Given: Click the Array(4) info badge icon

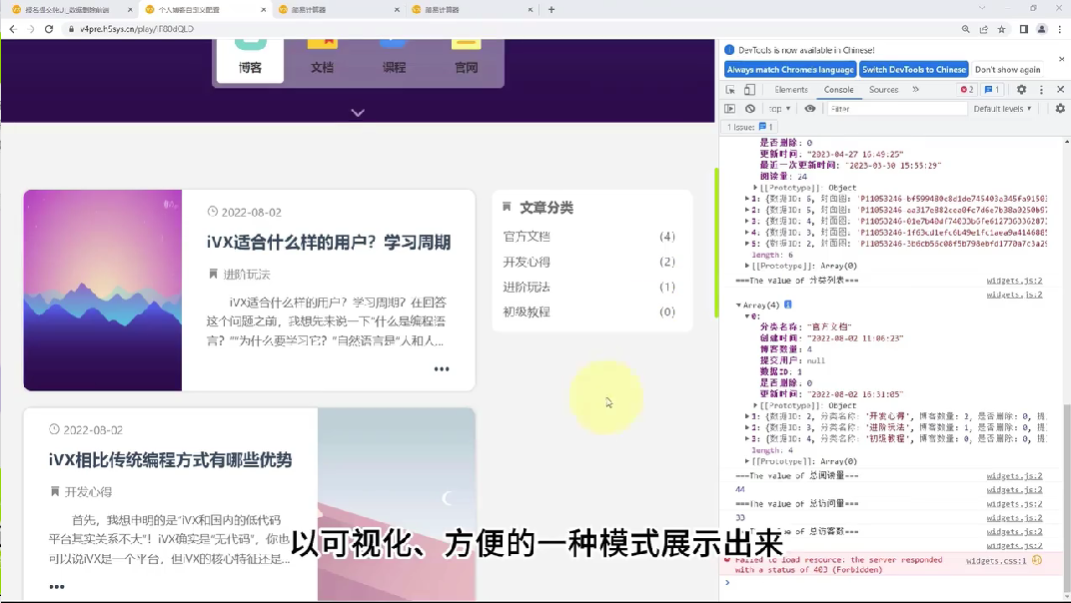Looking at the screenshot, I should 788,305.
